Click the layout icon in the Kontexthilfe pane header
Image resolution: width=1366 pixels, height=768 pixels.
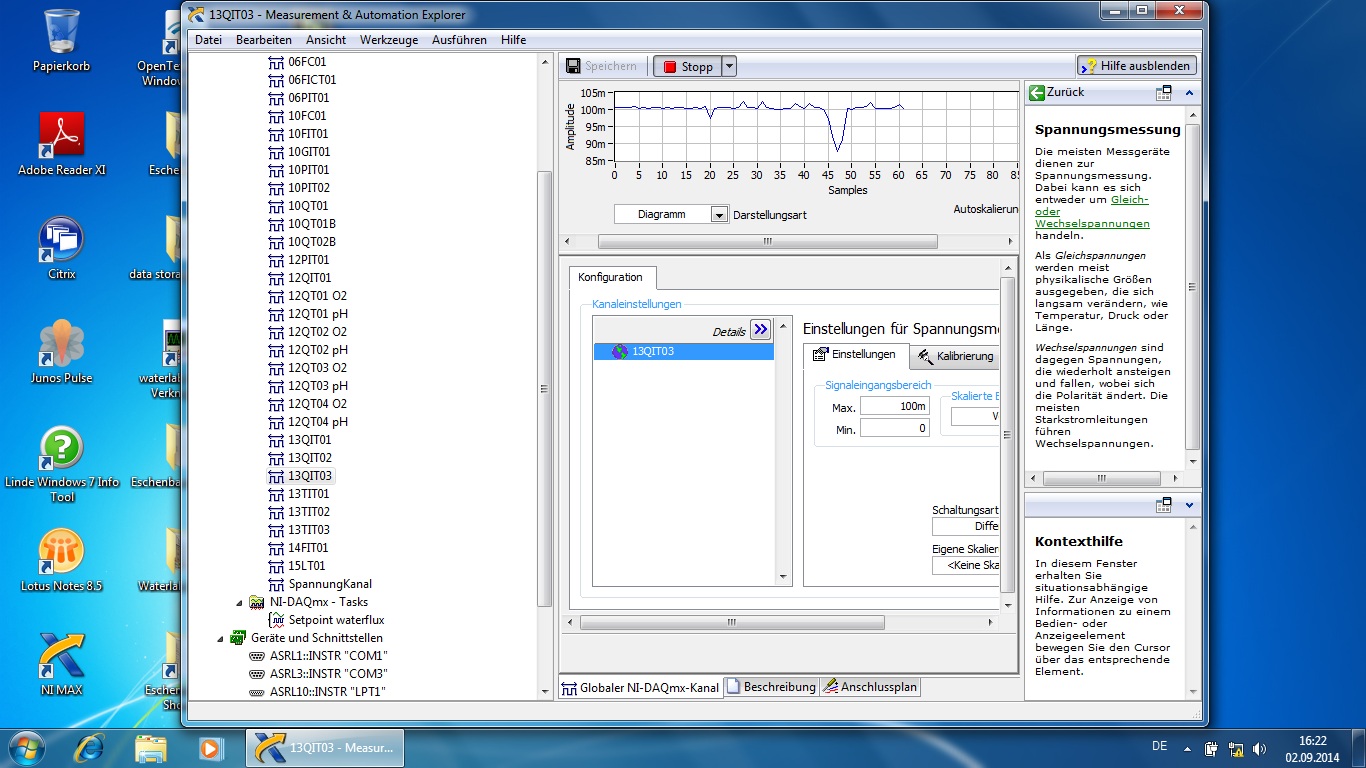point(1163,506)
